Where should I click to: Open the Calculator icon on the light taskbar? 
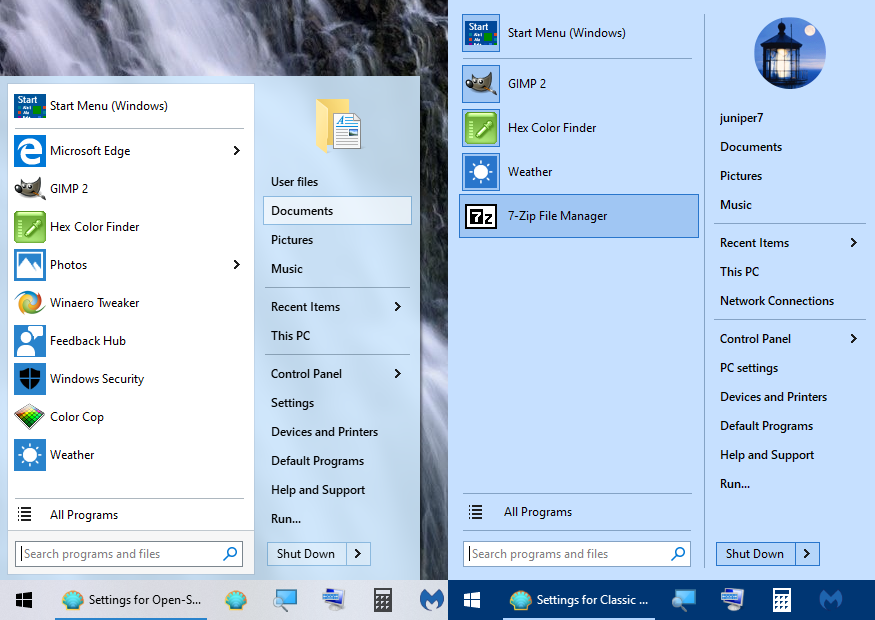point(382,600)
